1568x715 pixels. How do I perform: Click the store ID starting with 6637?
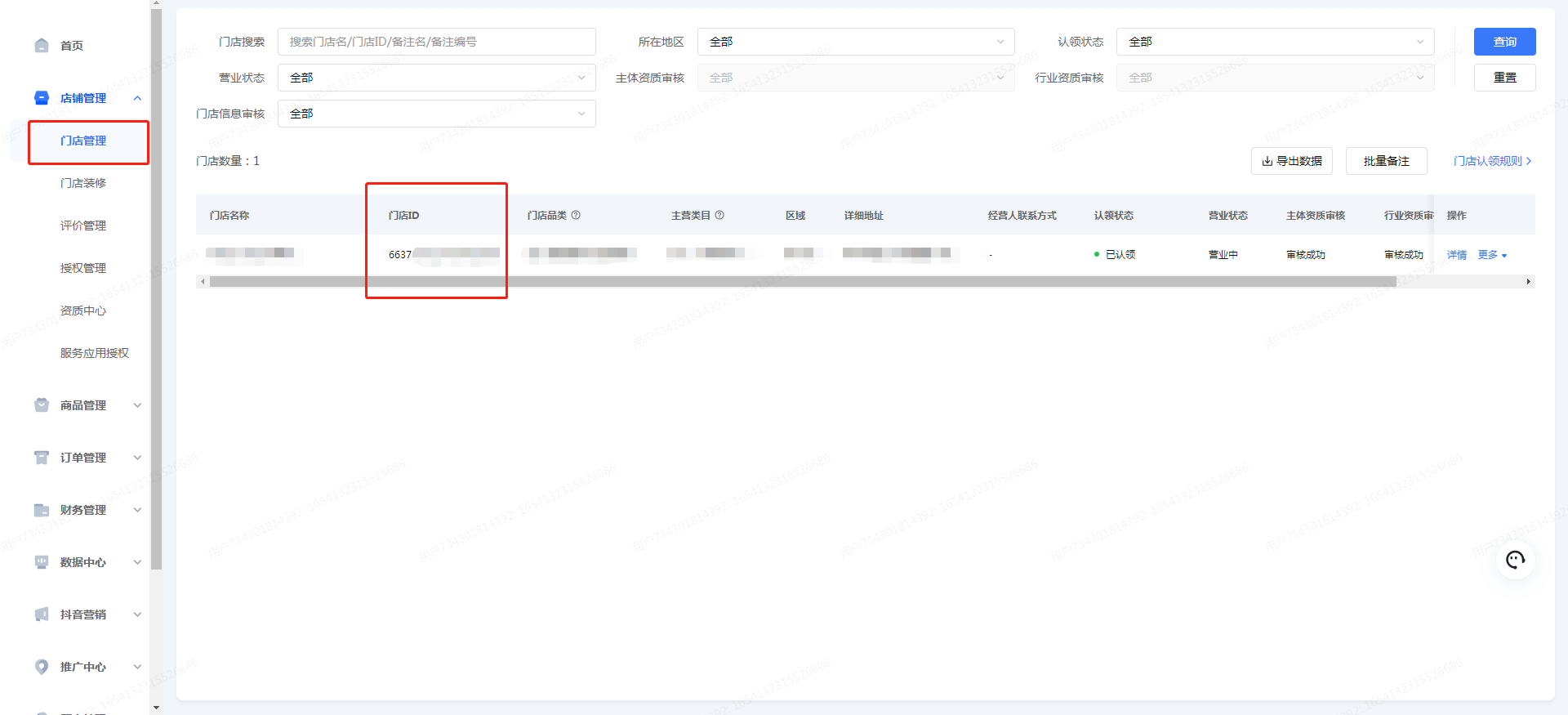tap(443, 255)
